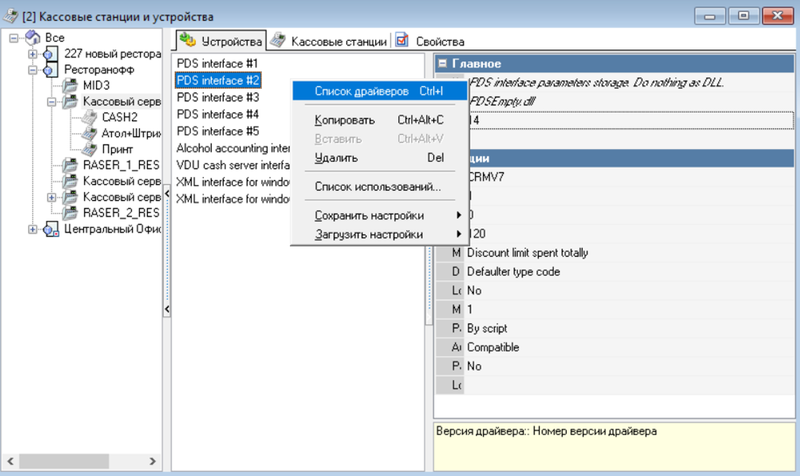Select the first XML interface for windows row

coord(233,182)
